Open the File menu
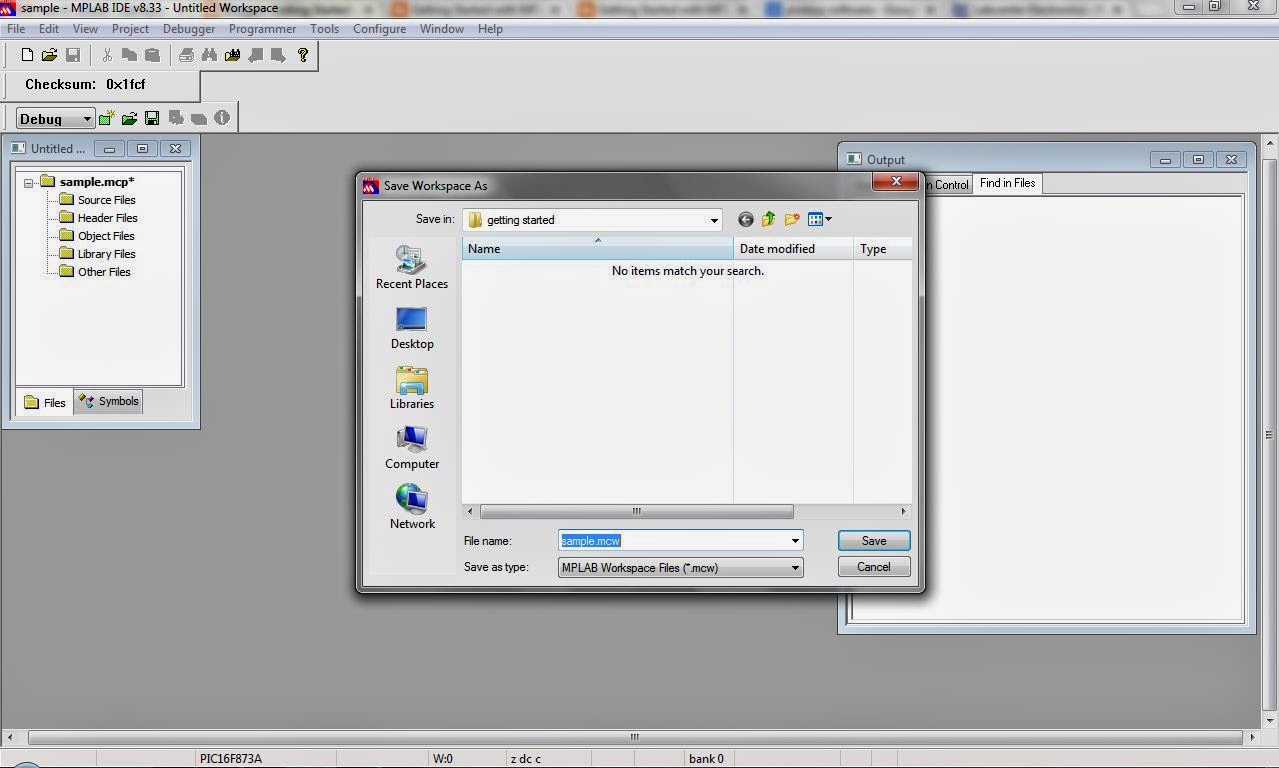This screenshot has height=768, width=1279. tap(16, 29)
